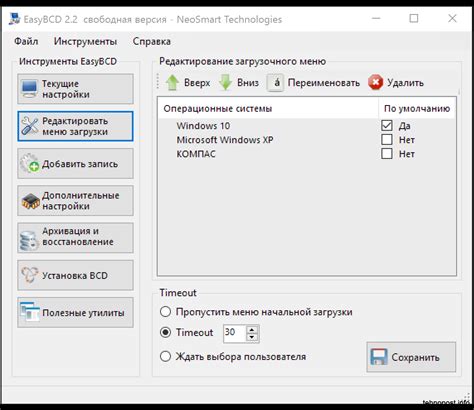Increase the Timeout value with up arrow
474x410 pixels.
pos(252,329)
